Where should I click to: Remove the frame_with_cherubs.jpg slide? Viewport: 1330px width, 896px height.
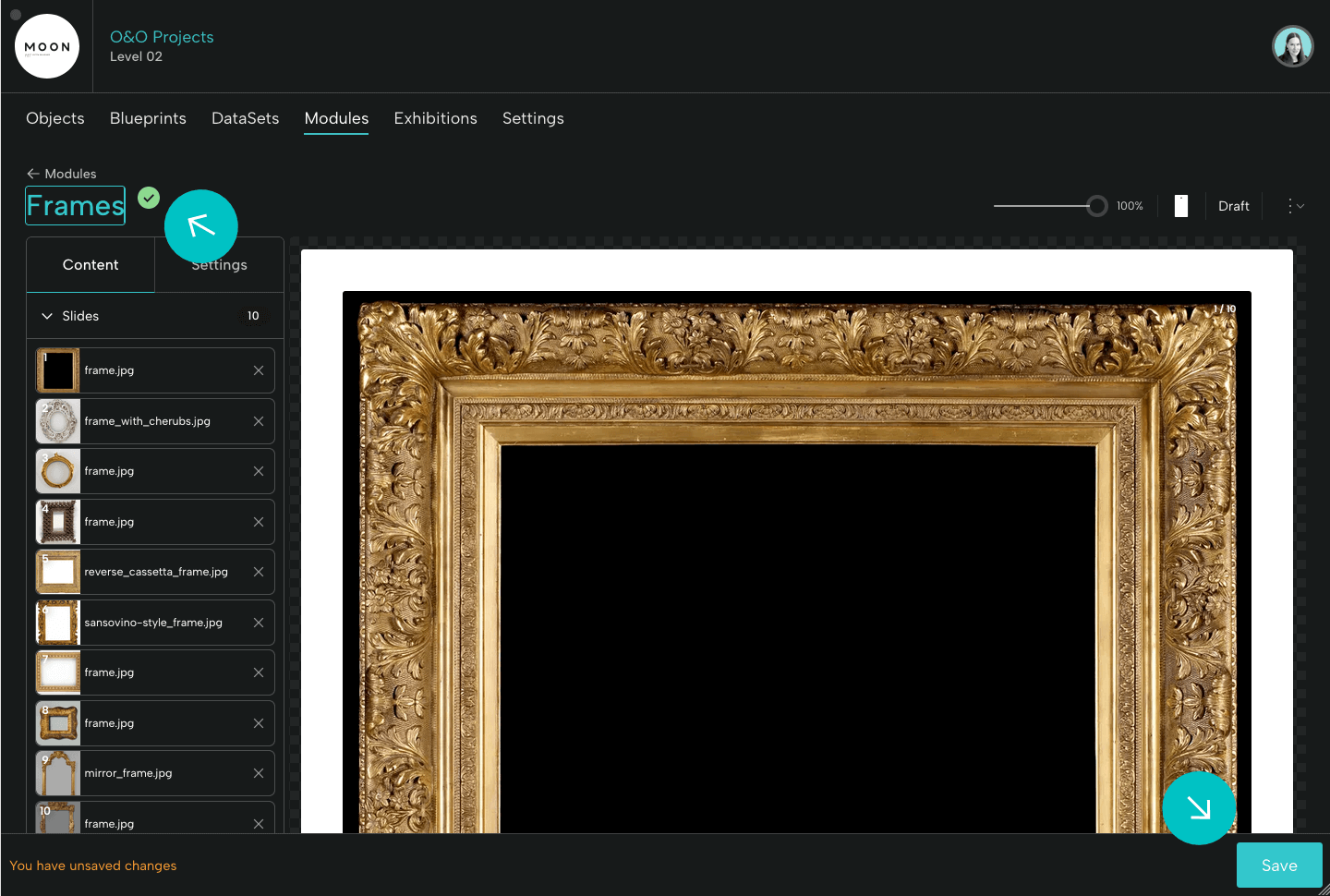(258, 420)
